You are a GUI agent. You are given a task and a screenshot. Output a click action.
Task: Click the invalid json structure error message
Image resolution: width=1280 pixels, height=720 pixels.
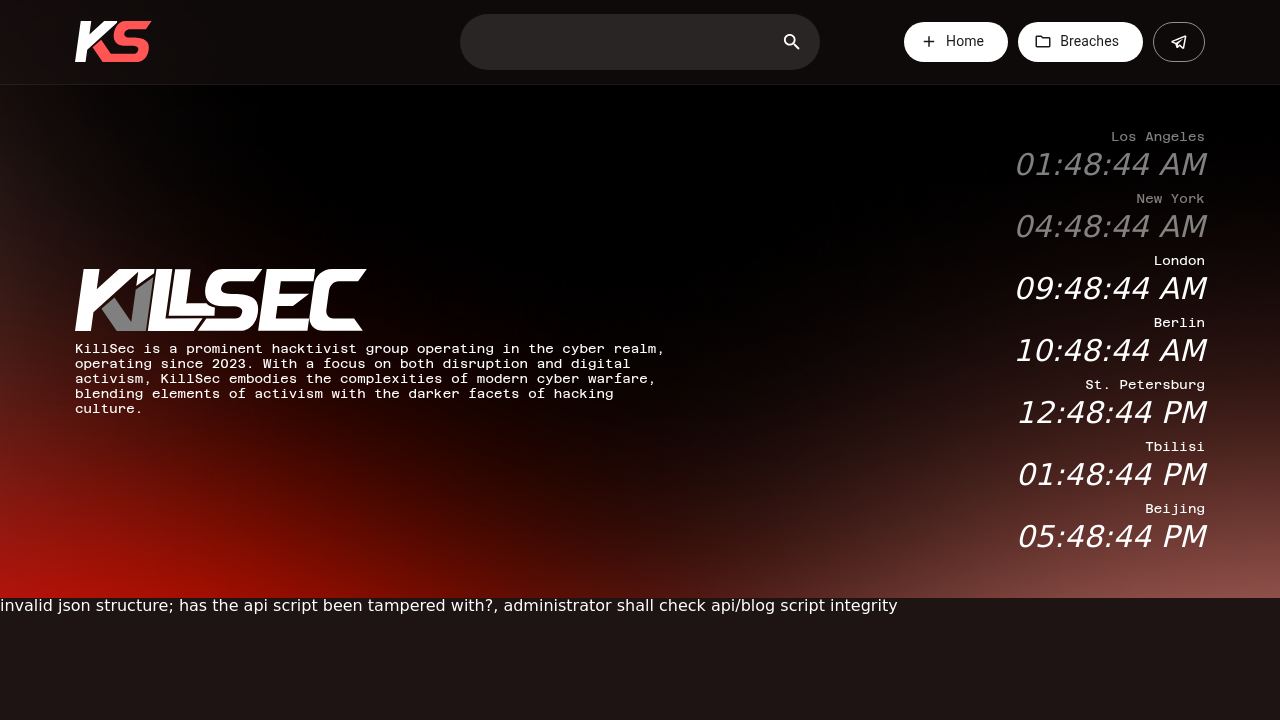[449, 606]
